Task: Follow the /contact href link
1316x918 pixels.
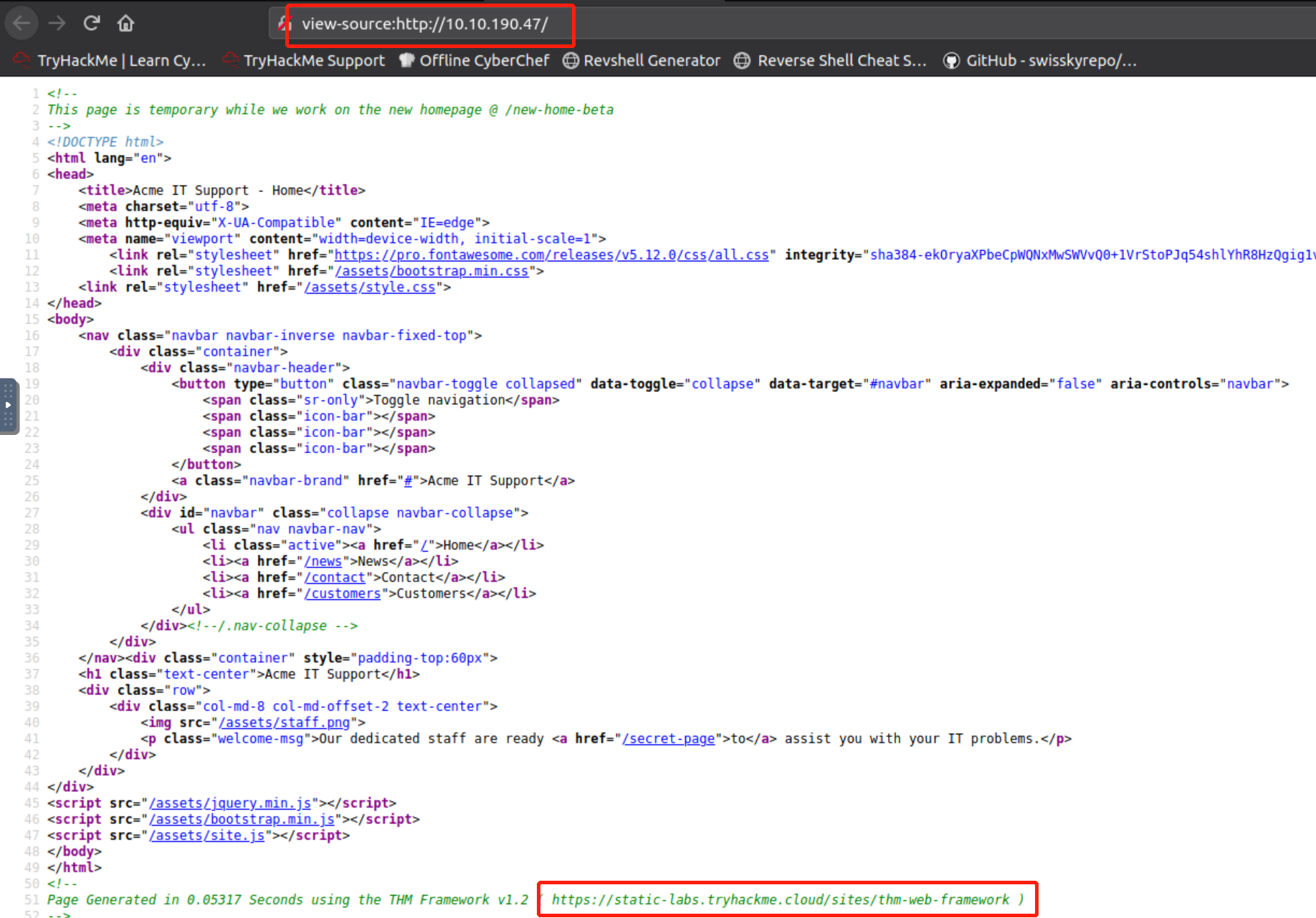Action: click(x=335, y=578)
